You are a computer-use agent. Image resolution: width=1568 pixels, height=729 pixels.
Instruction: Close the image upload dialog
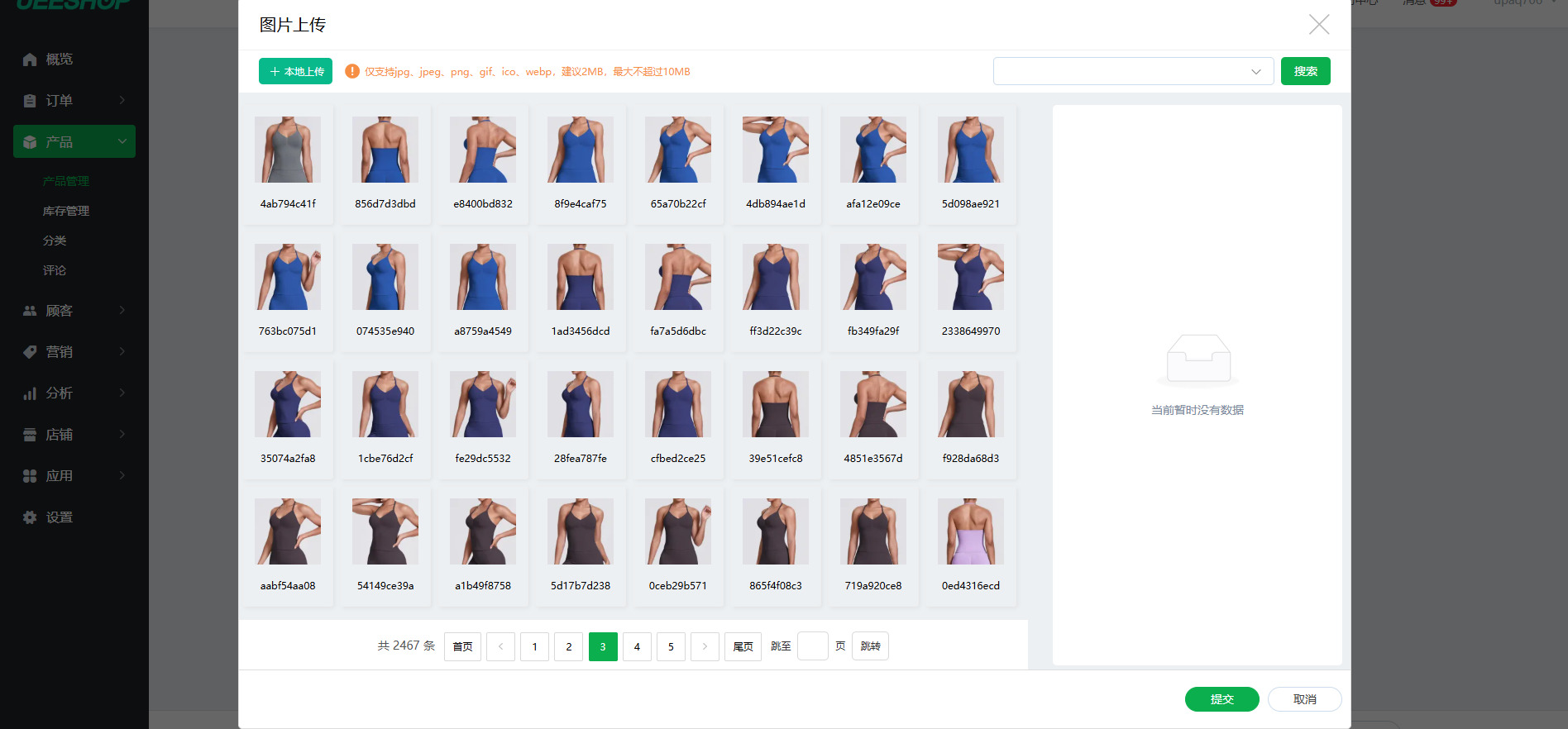[1319, 25]
